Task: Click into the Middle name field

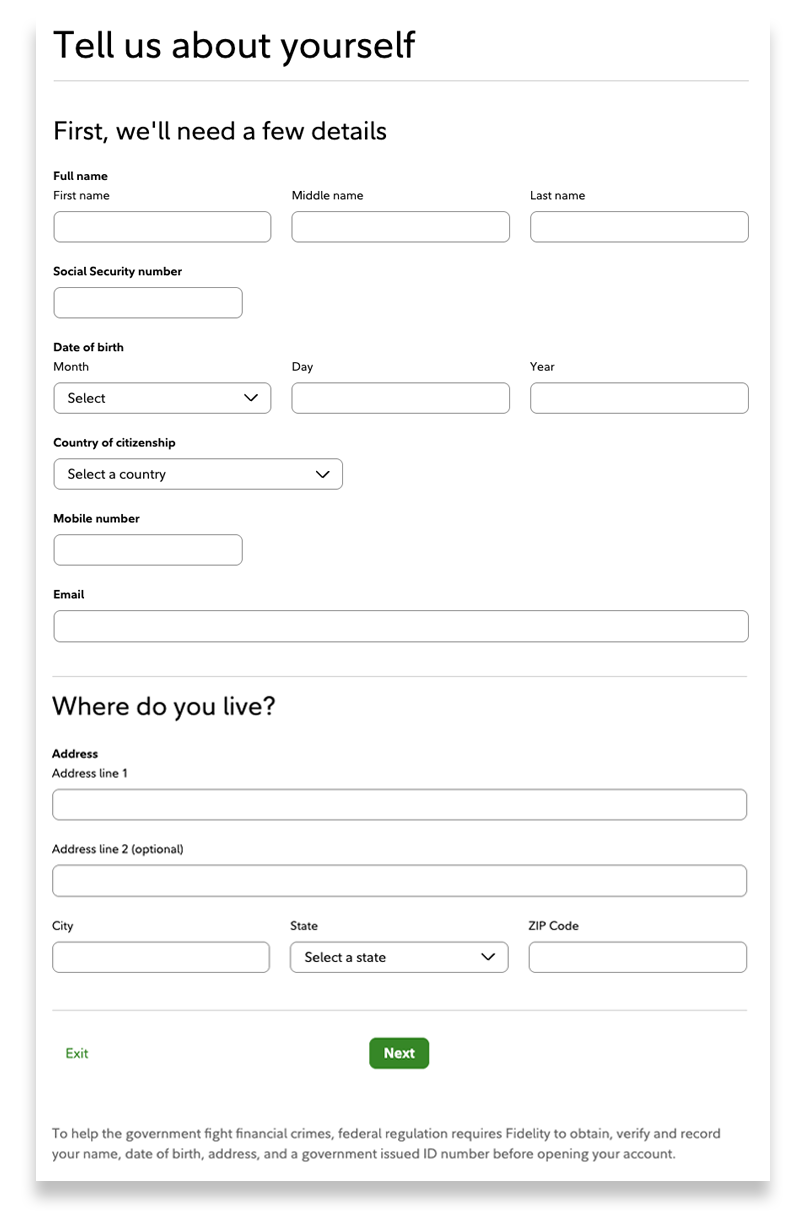Action: [400, 227]
